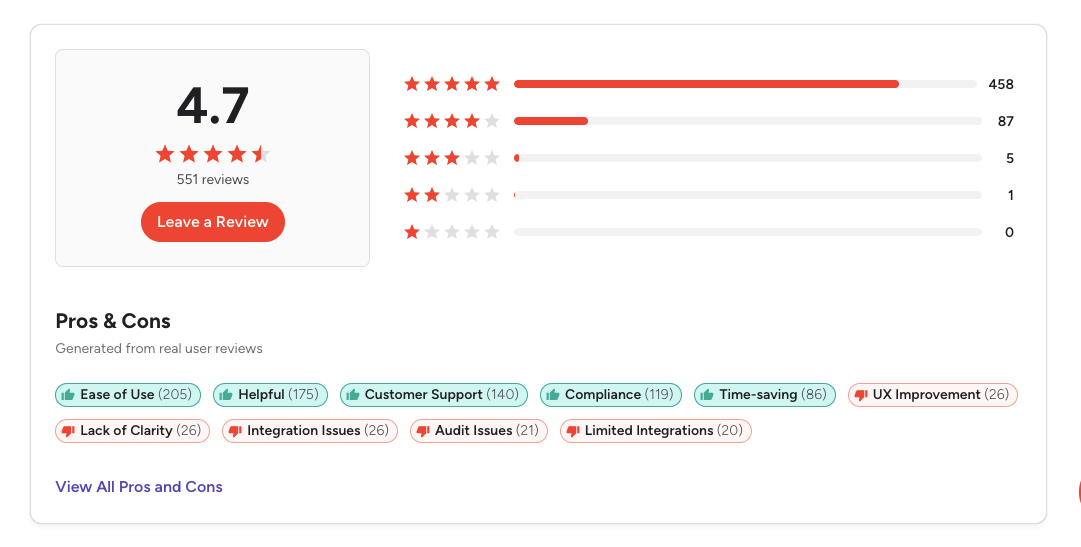Click thumbs-up icon on Time-saving tag
1081x547 pixels.
click(707, 395)
